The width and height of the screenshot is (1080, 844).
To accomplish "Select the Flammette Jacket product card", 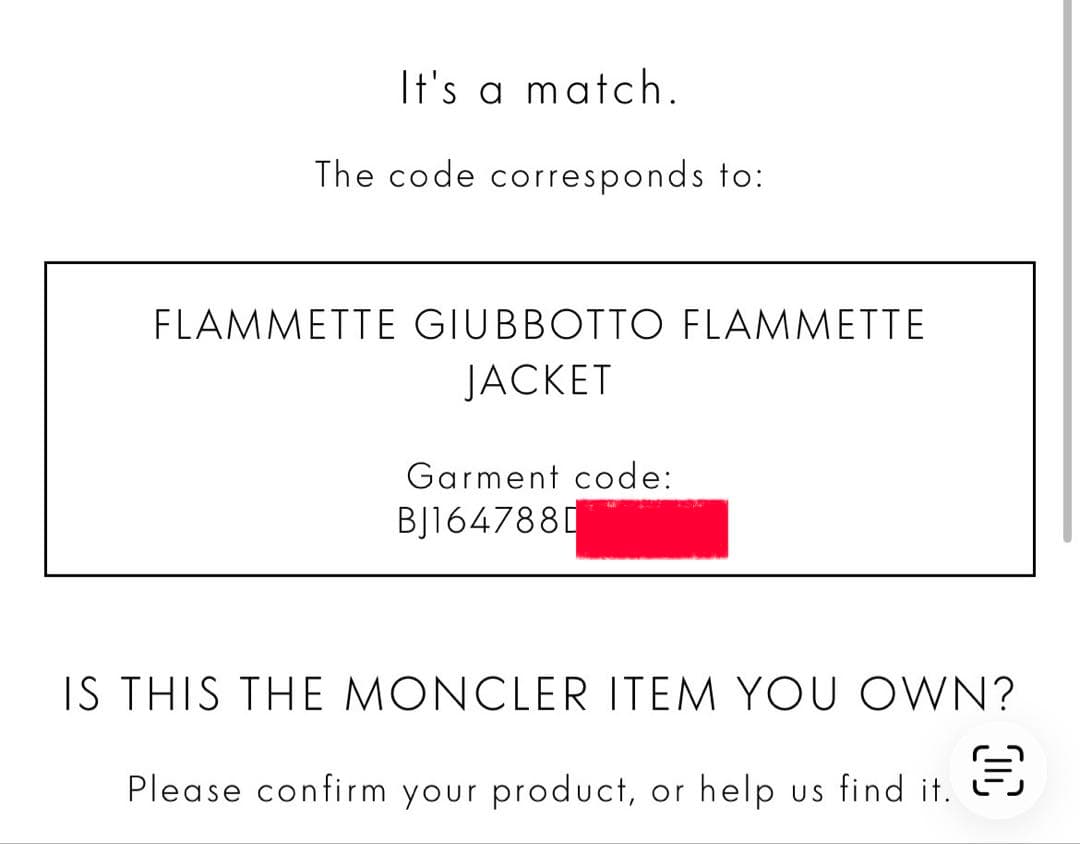I will coord(540,417).
